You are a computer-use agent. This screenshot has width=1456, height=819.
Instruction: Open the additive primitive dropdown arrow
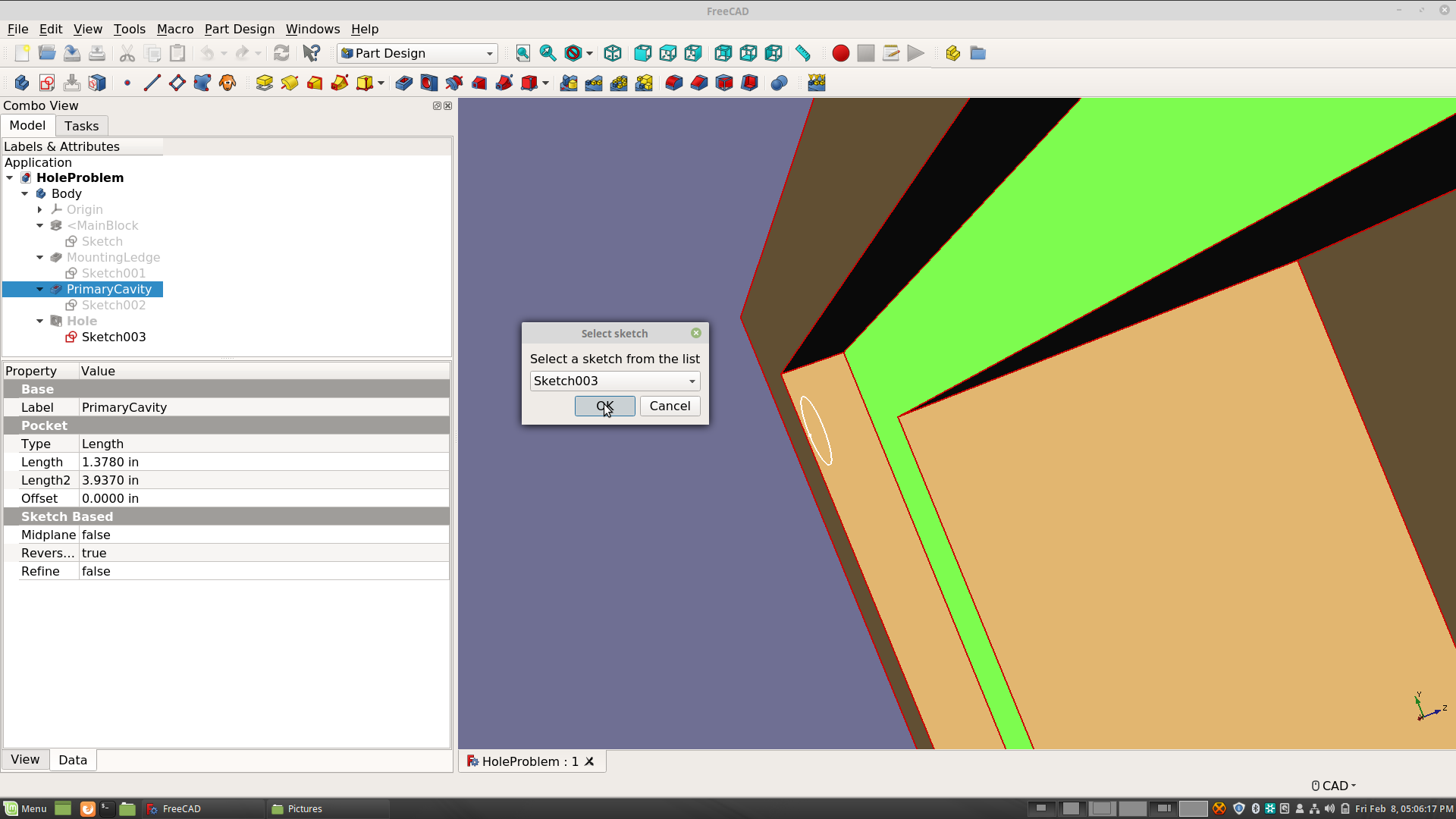(381, 83)
